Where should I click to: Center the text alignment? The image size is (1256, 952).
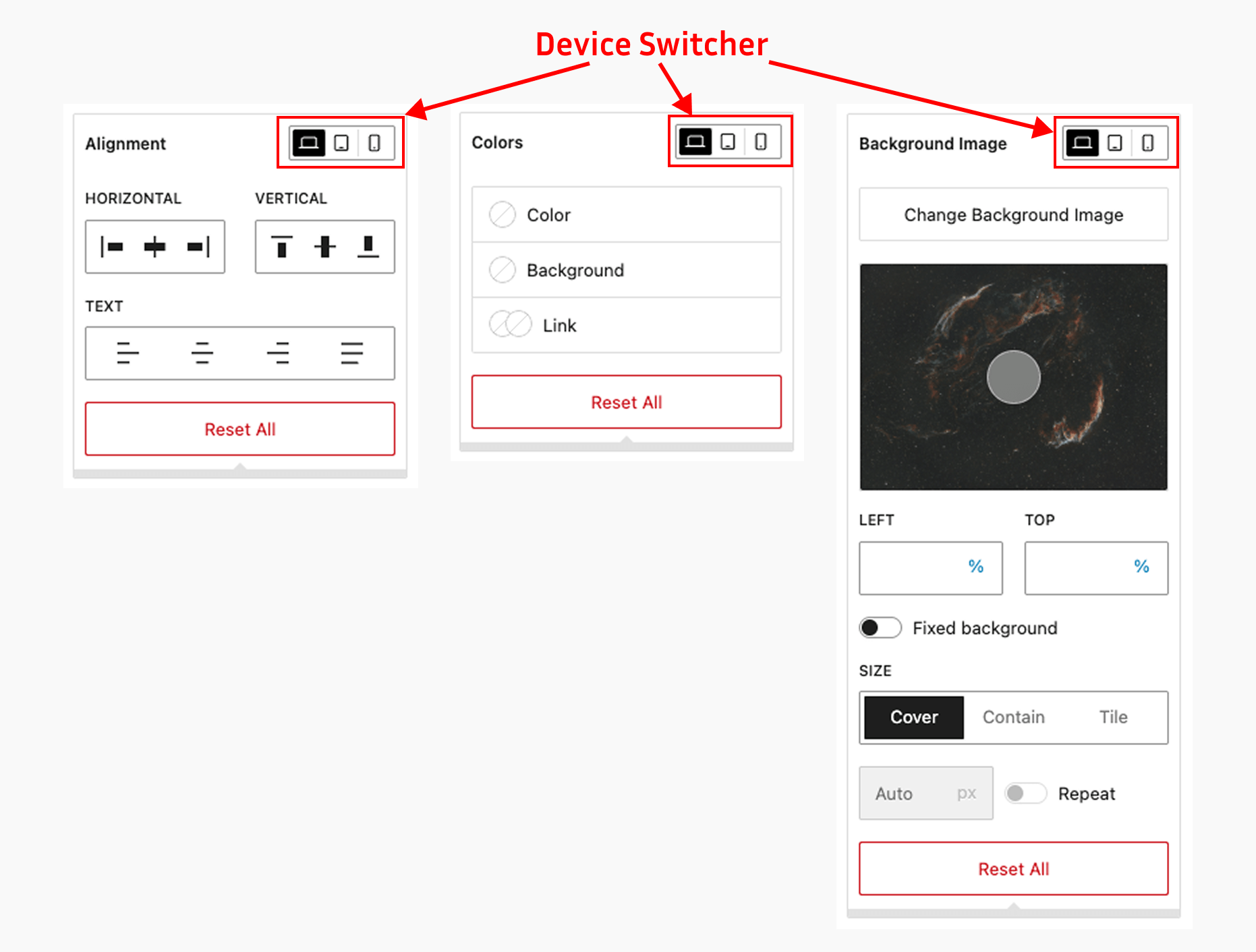(202, 353)
